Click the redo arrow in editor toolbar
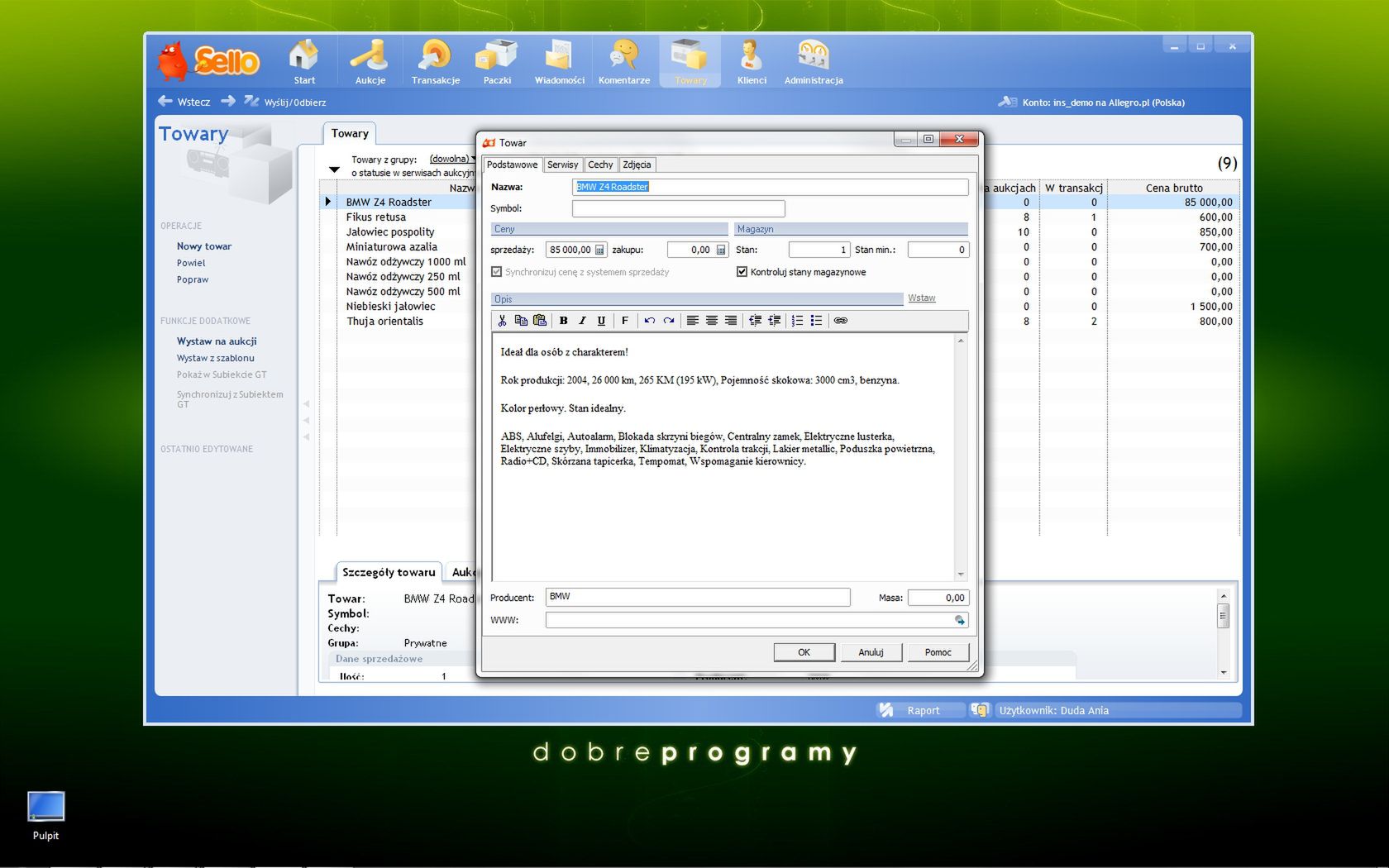The height and width of the screenshot is (868, 1389). coord(669,321)
